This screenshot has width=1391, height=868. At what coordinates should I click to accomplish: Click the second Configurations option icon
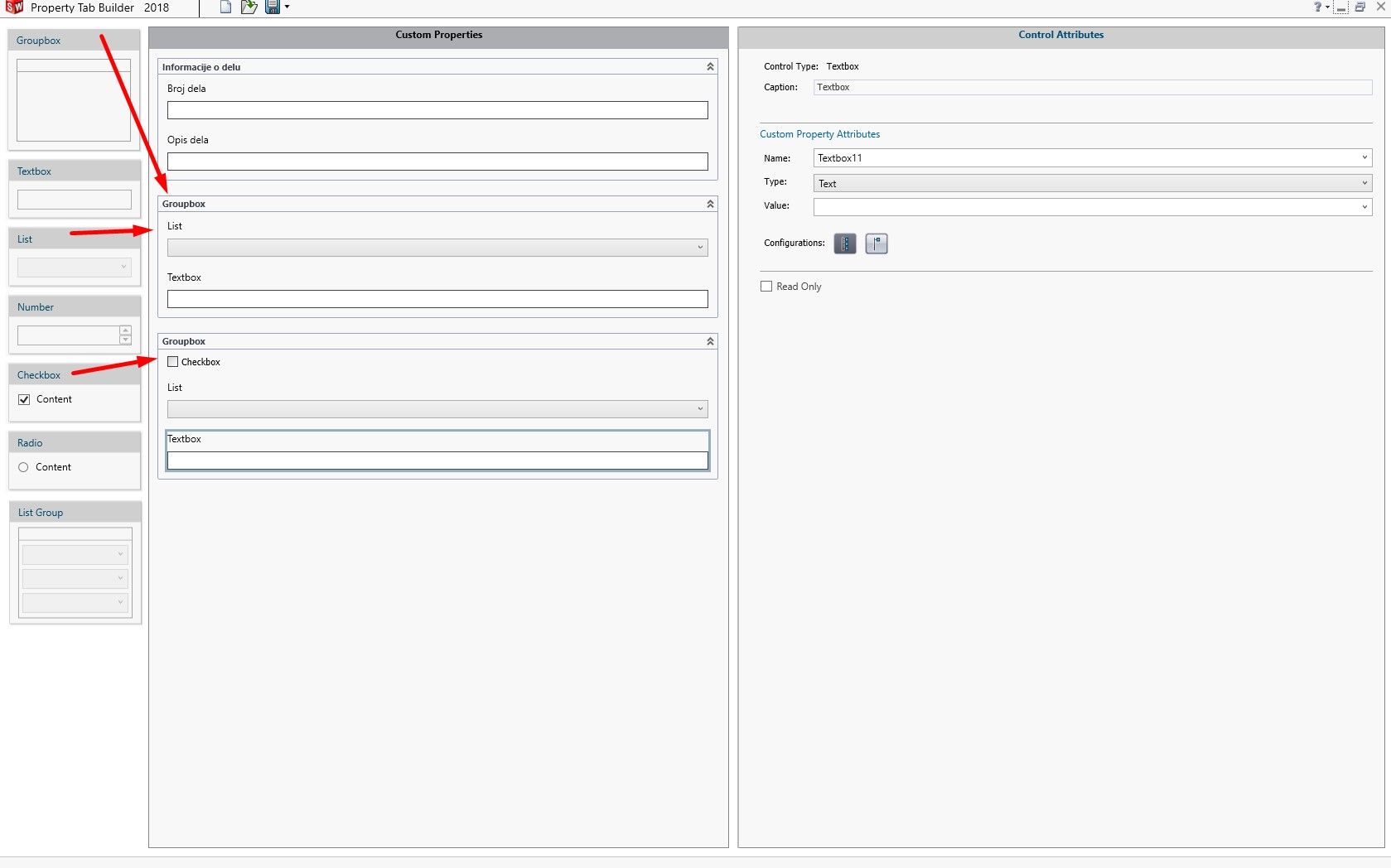[876, 244]
